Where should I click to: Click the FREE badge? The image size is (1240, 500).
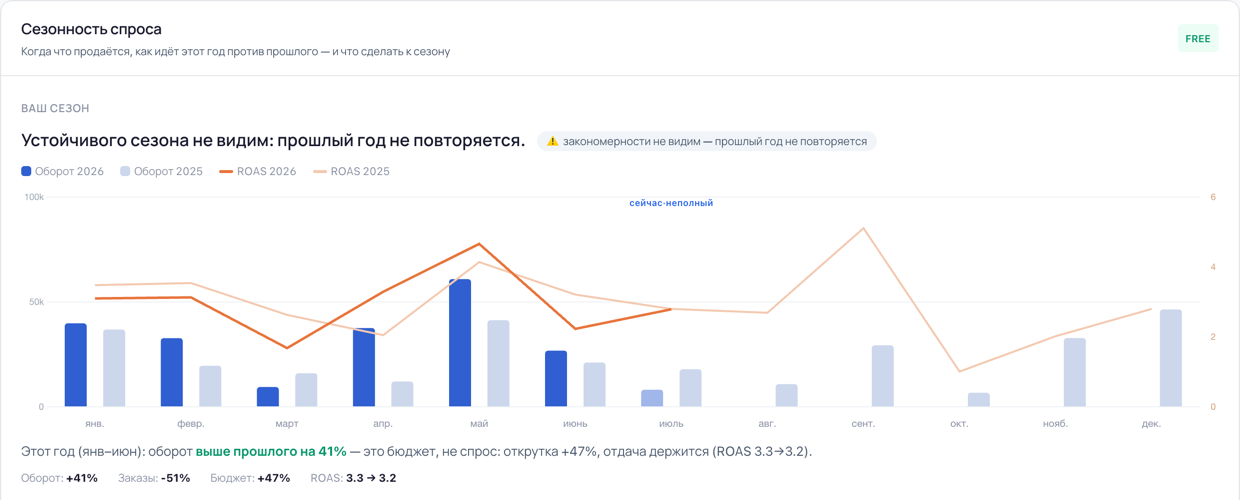coord(1198,39)
